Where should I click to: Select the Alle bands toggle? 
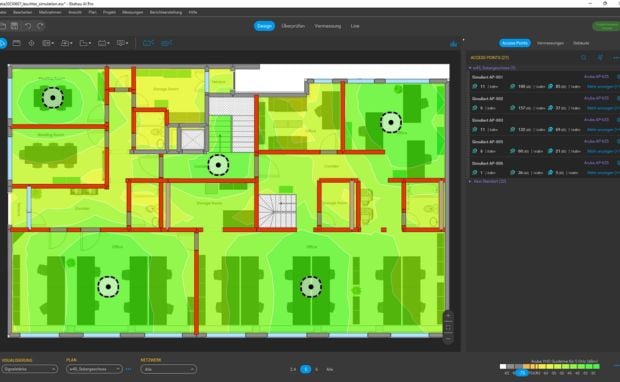tap(329, 369)
